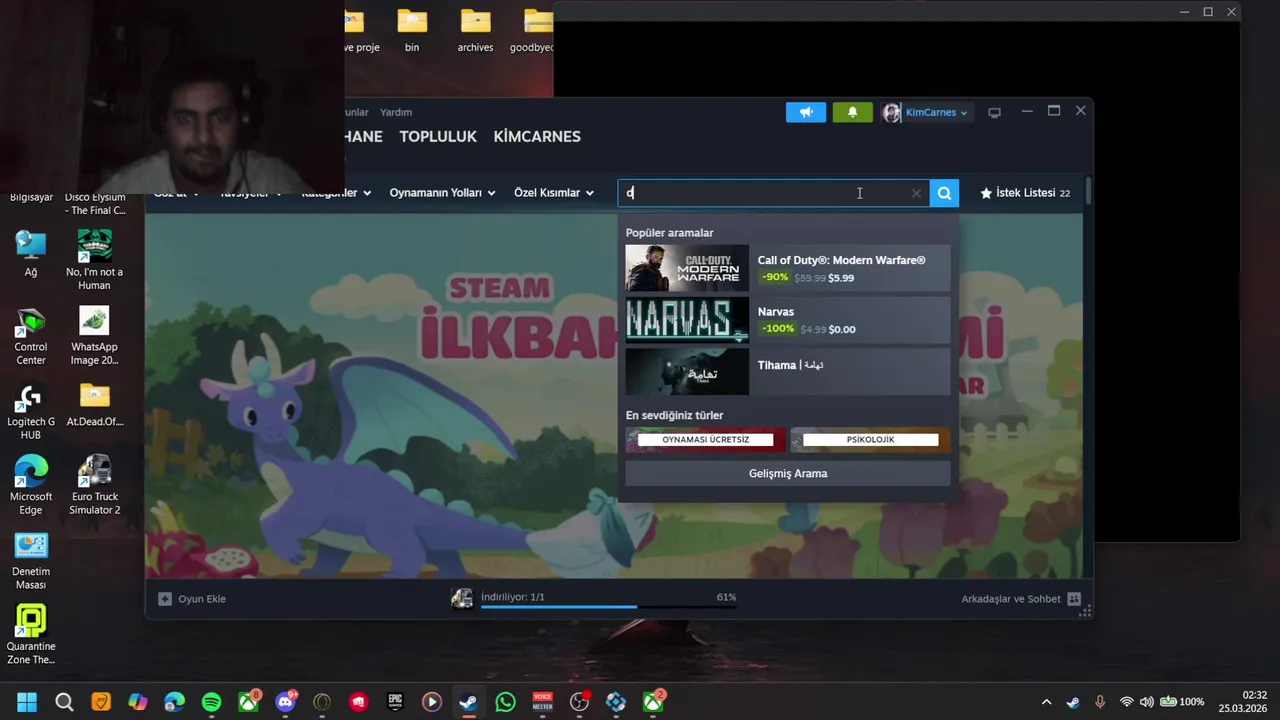This screenshot has width=1280, height=720.
Task: Open the Logitech G HUB shortcut
Action: (x=31, y=410)
